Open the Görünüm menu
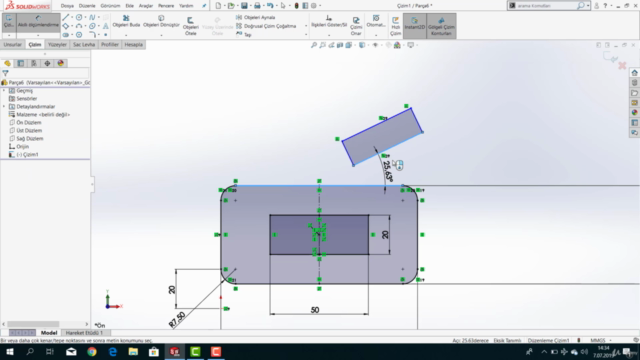This screenshot has height=360, width=640. click(x=110, y=6)
